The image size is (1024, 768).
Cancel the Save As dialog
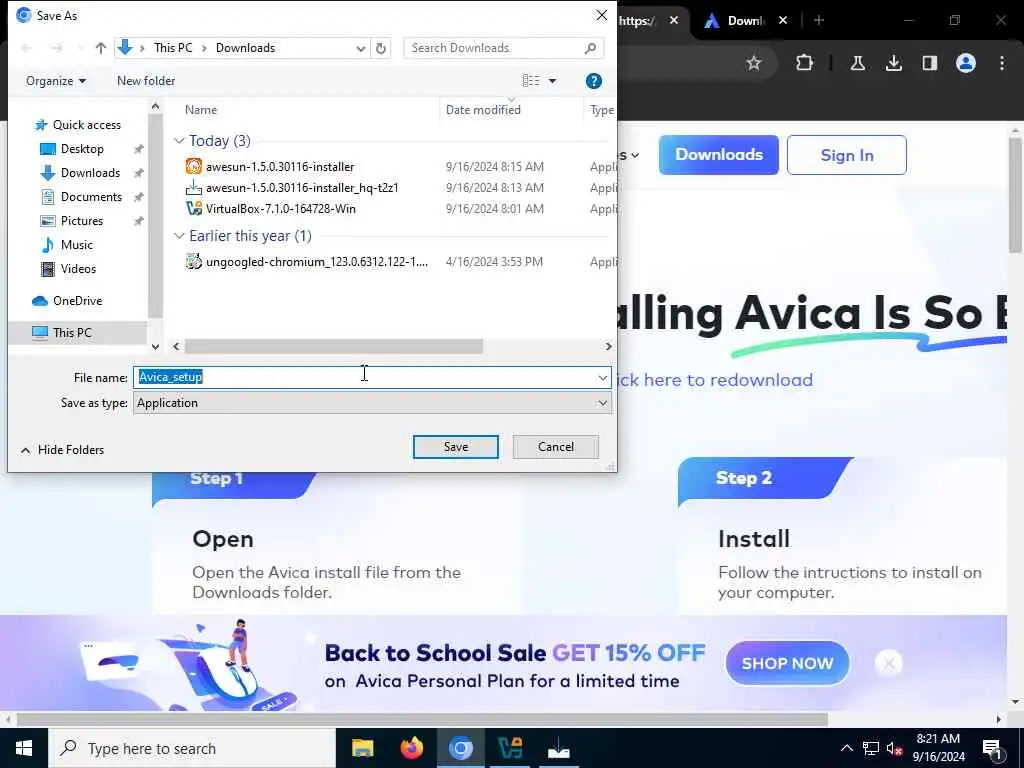pos(556,447)
